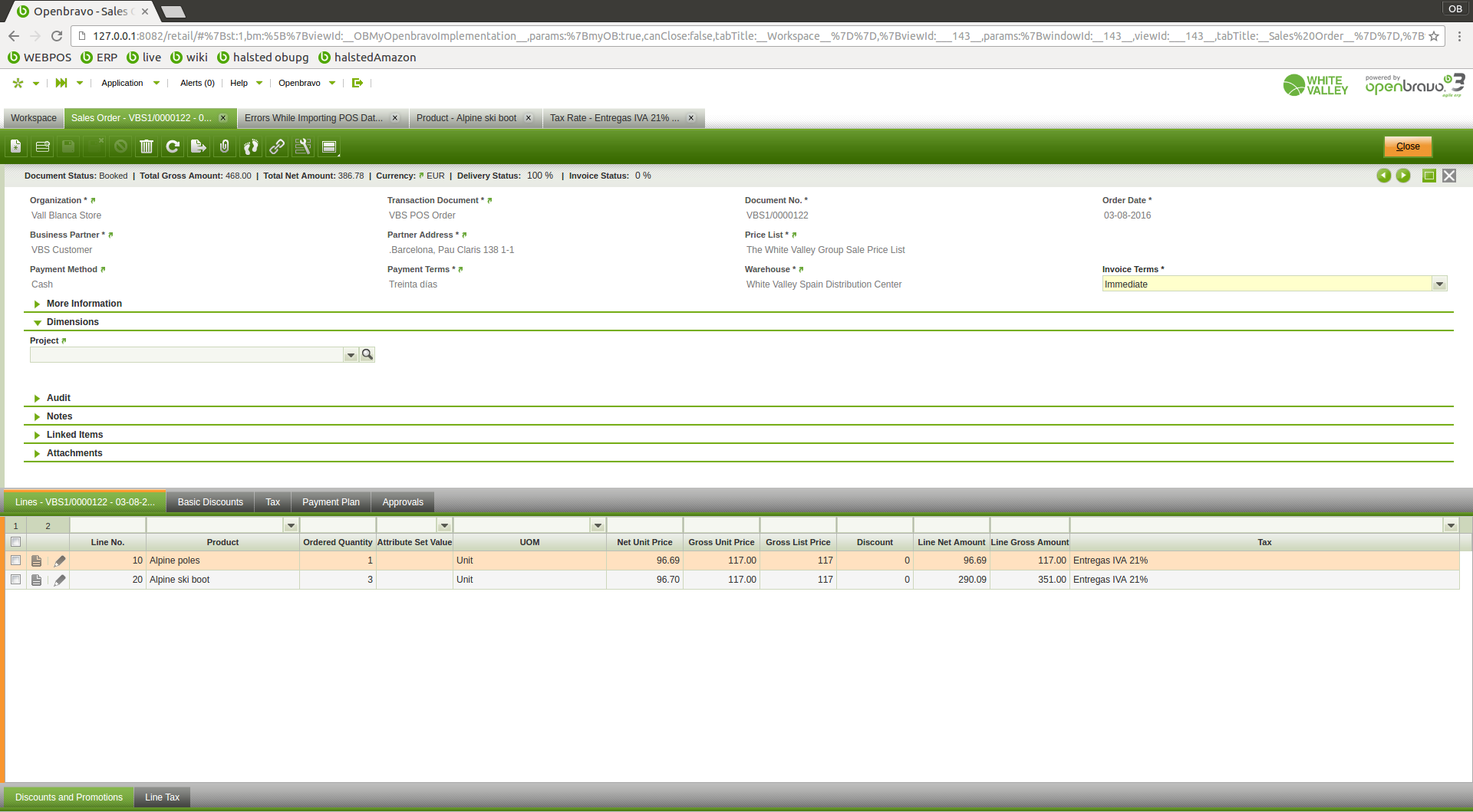
Task: Click the Export document icon
Action: point(199,146)
